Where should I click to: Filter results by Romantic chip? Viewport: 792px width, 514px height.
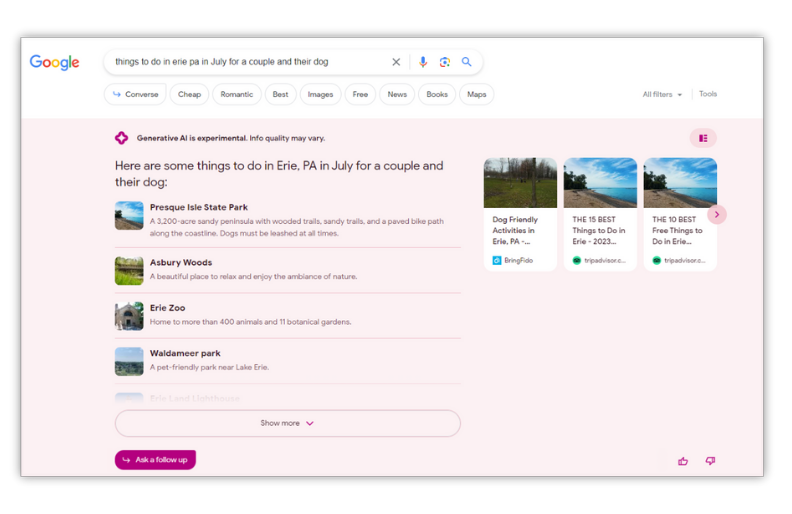click(236, 94)
